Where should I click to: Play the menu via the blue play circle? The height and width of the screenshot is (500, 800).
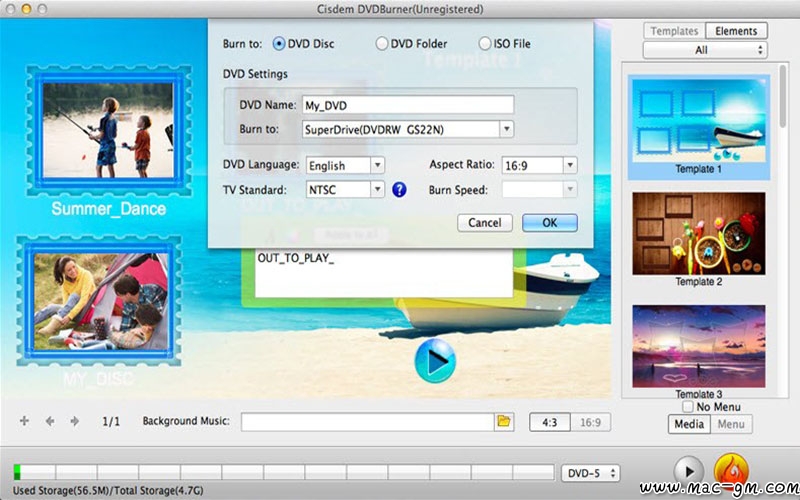tap(435, 361)
